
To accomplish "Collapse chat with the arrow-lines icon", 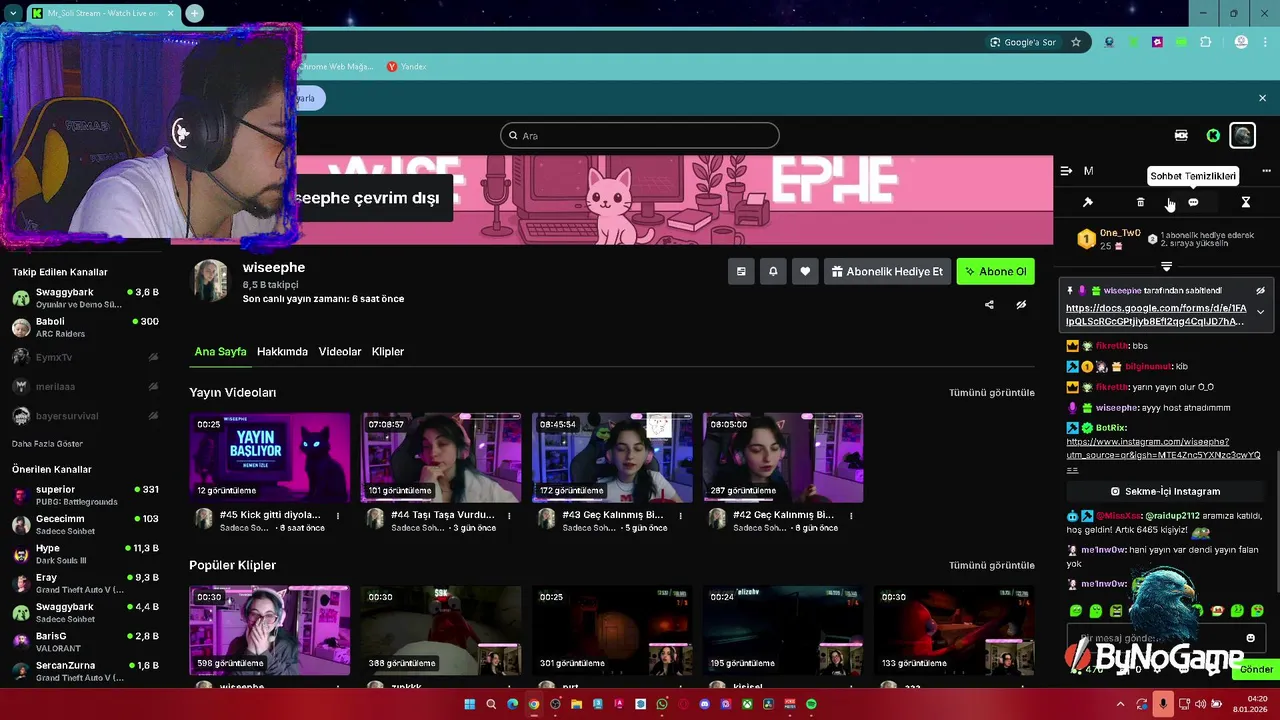I will pos(1066,171).
